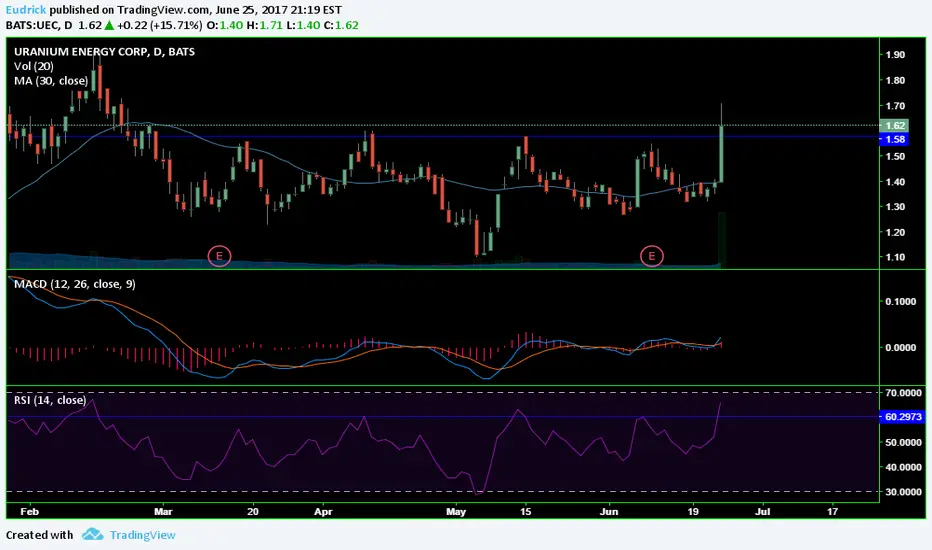Image resolution: width=932 pixels, height=550 pixels.
Task: Open the Eudrick author profile link
Action: (26, 10)
